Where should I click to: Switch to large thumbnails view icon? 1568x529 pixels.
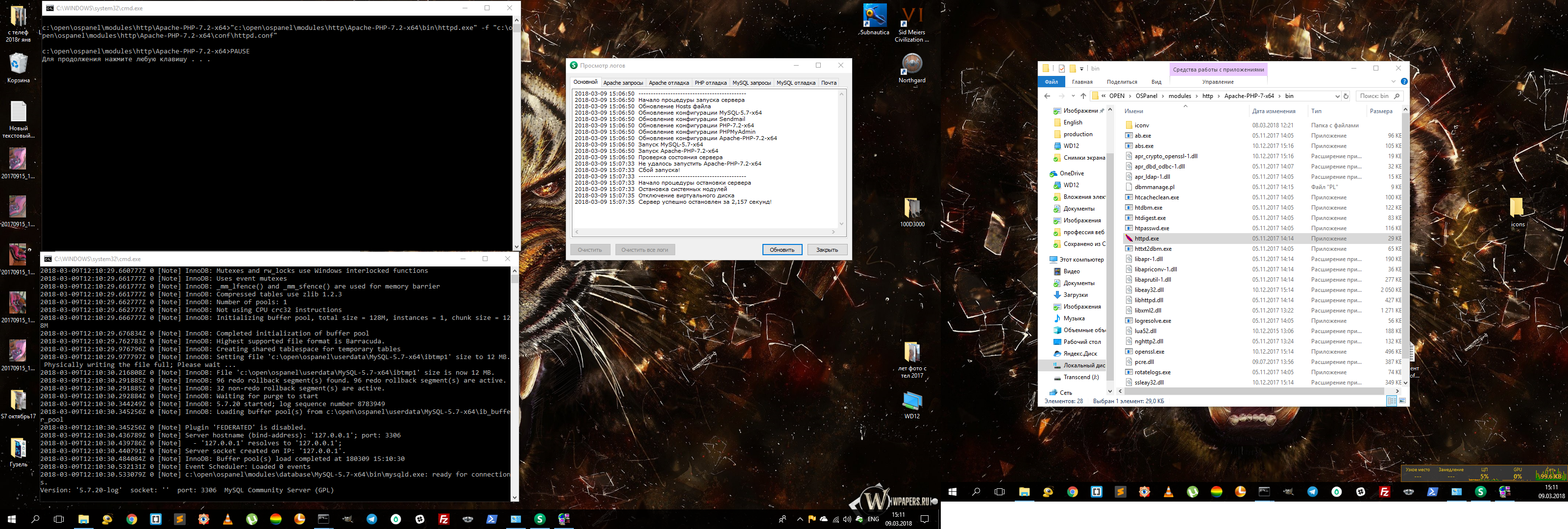[x=1402, y=401]
